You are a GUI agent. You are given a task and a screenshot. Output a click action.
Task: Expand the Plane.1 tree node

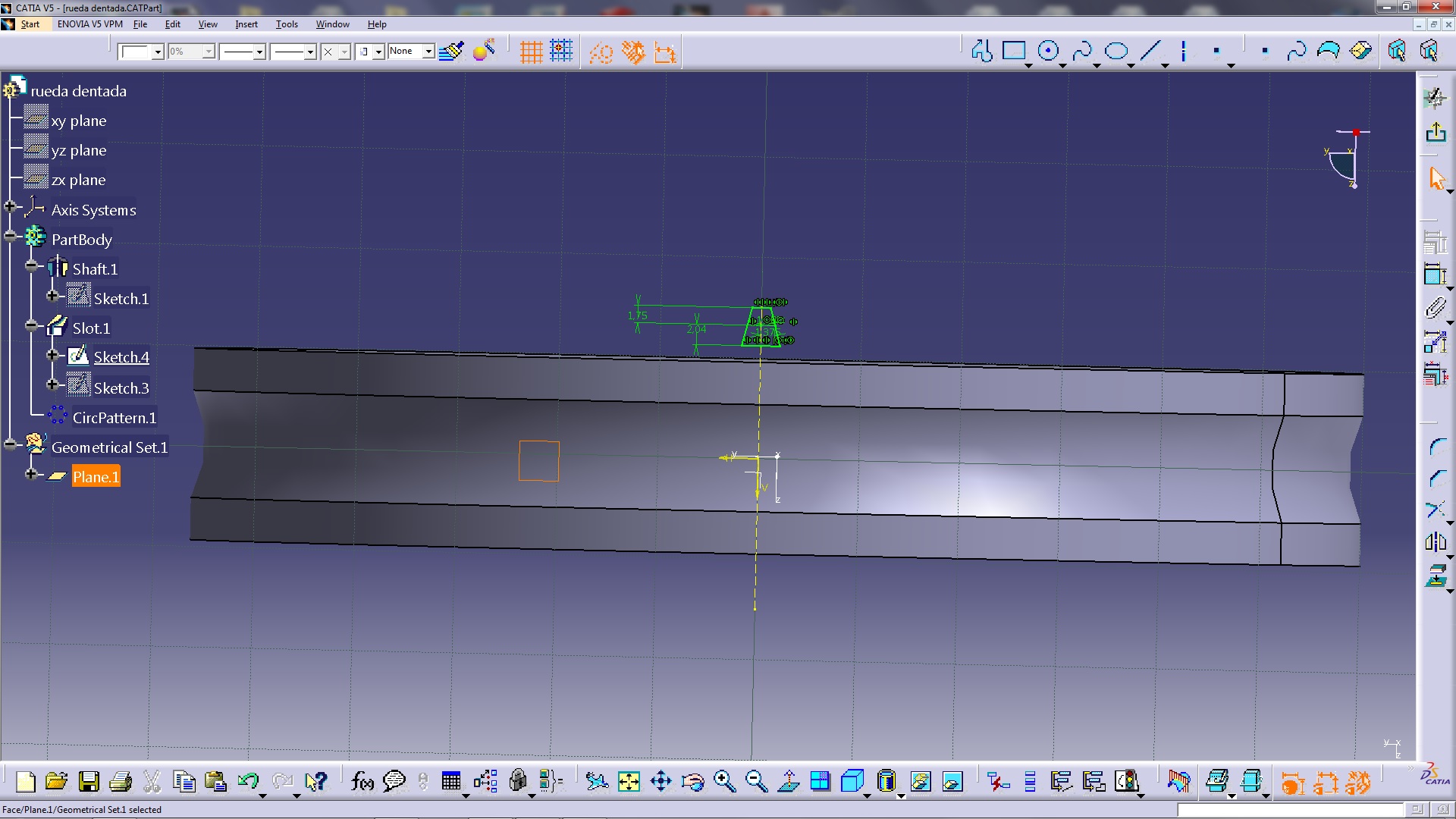click(x=31, y=473)
